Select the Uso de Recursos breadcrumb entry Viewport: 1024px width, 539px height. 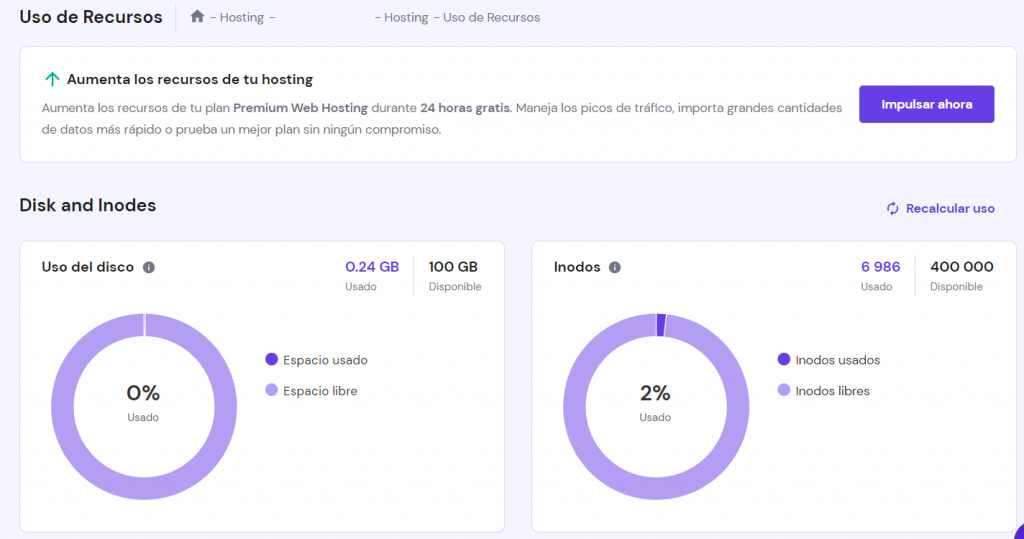coord(491,18)
